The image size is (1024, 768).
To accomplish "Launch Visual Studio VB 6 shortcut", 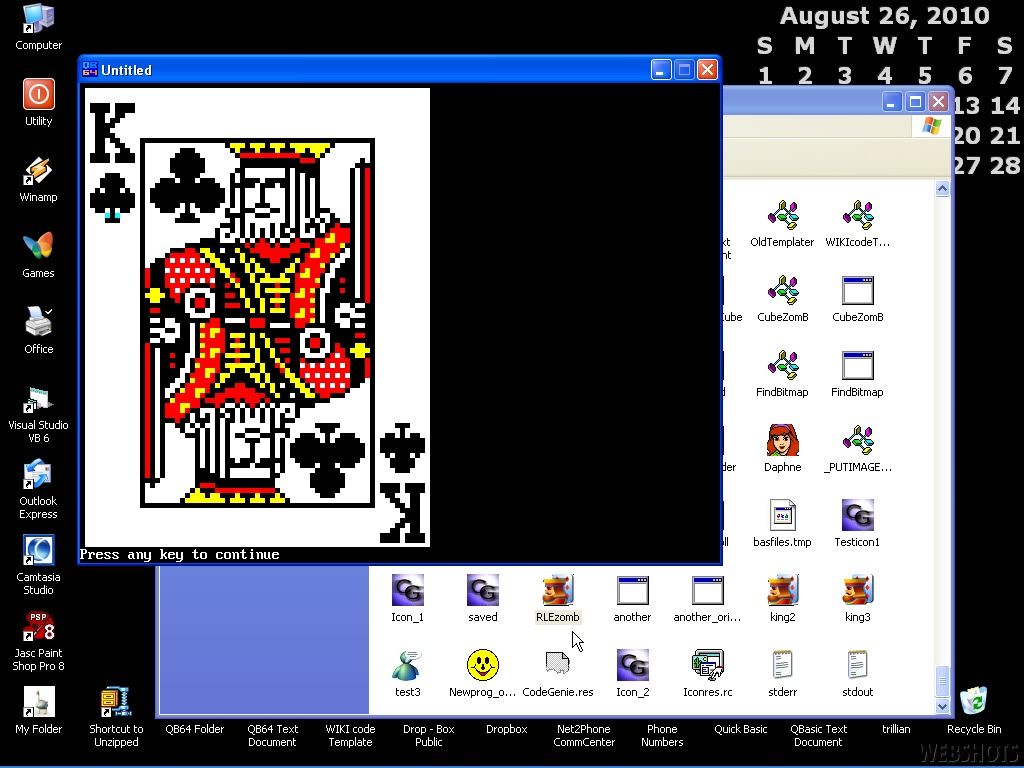I will pyautogui.click(x=38, y=414).
